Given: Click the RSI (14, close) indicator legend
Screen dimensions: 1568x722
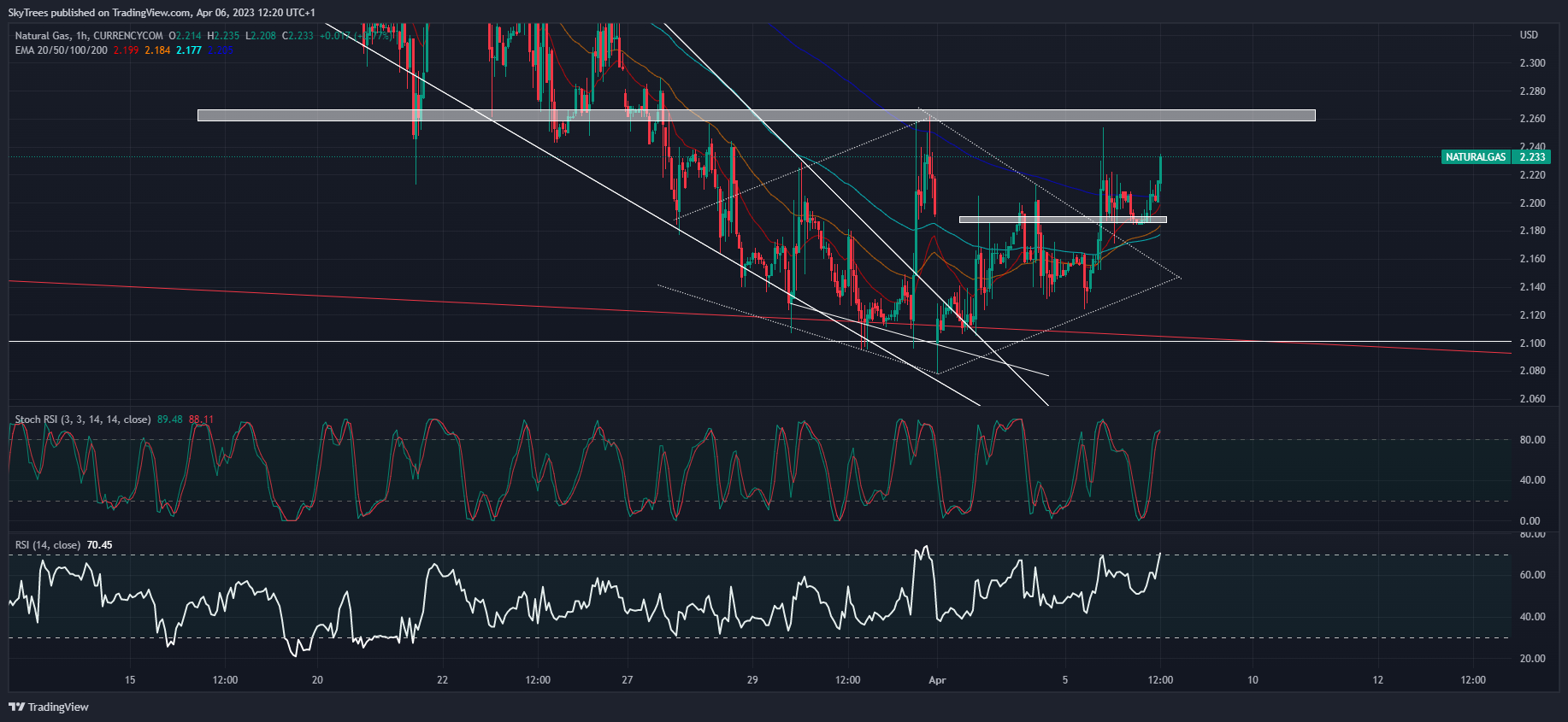Looking at the screenshot, I should coord(48,545).
